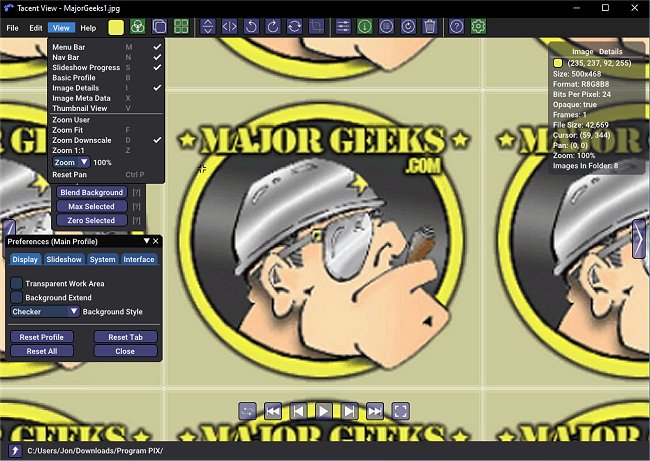Click the Reset All button
The height and width of the screenshot is (461, 650).
[41, 351]
